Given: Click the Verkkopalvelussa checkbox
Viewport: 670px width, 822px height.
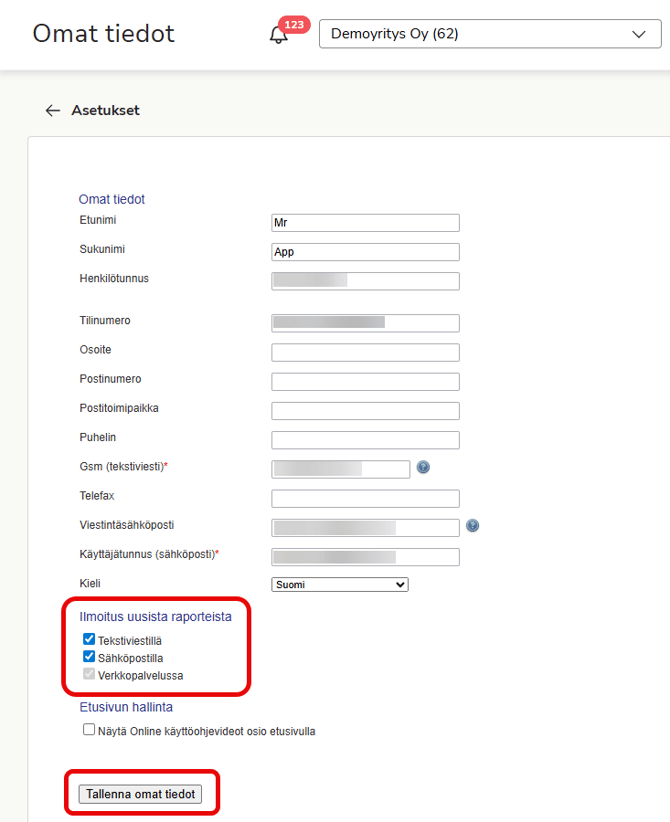Looking at the screenshot, I should (89, 675).
